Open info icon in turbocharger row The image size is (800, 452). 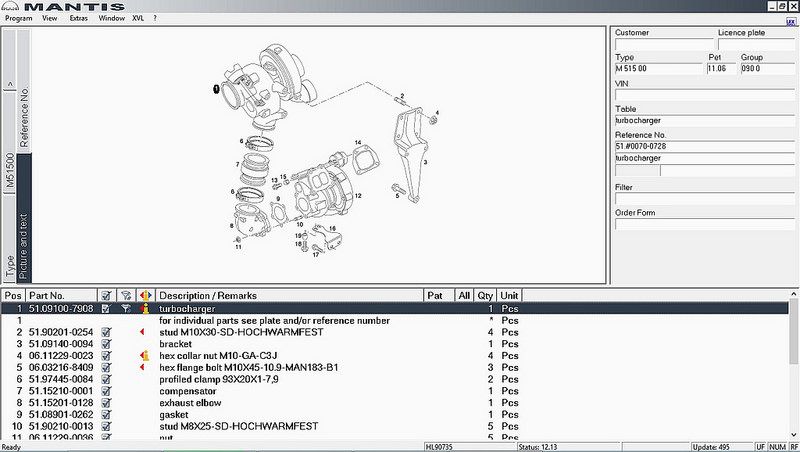[145, 309]
